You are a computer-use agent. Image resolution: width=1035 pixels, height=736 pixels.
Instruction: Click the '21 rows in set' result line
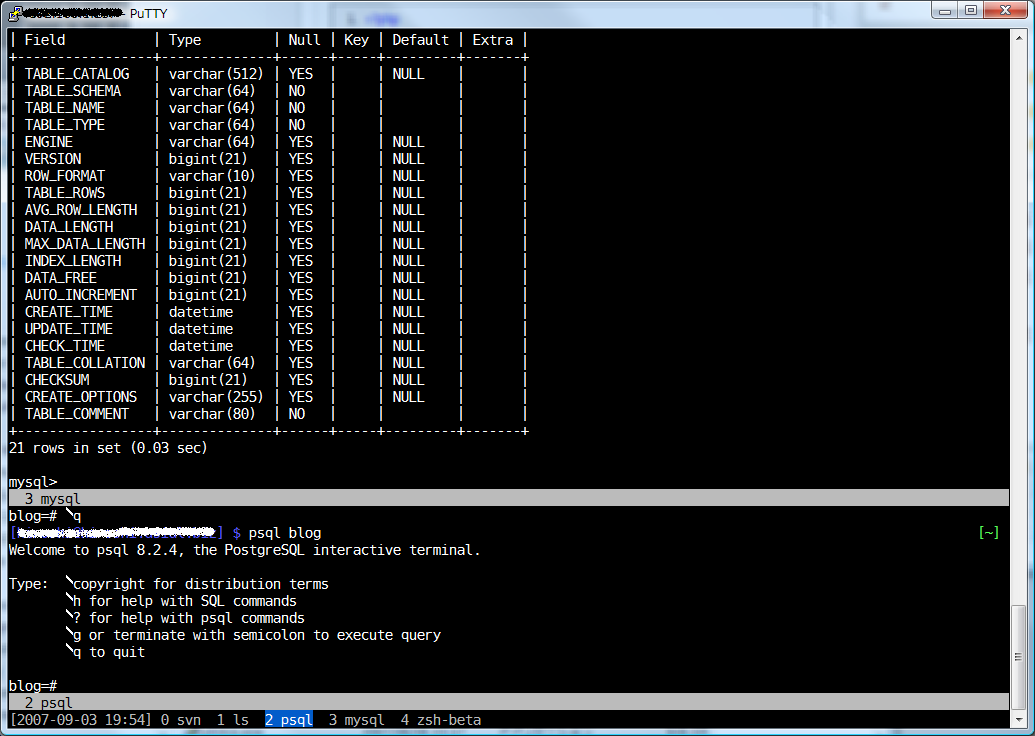108,448
